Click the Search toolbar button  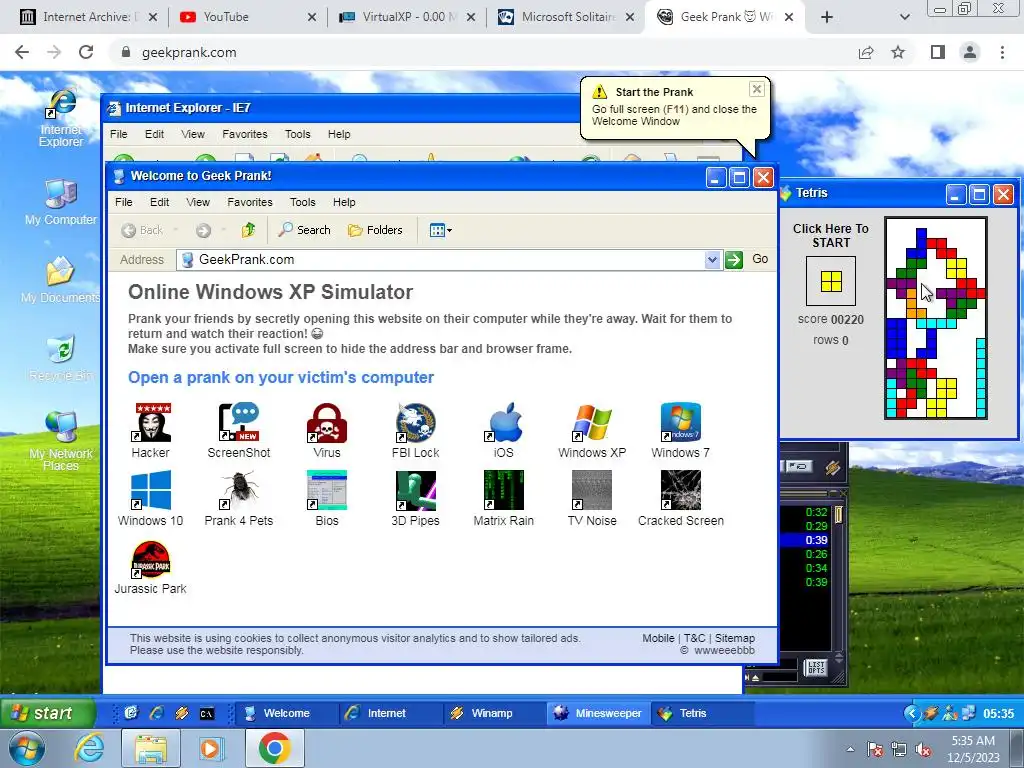304,230
